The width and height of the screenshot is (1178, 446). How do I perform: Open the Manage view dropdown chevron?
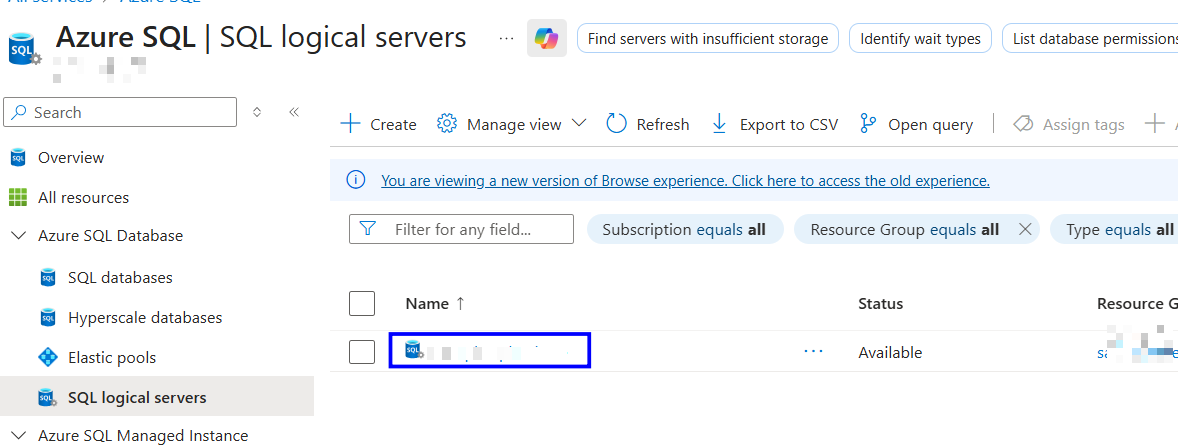coord(578,123)
